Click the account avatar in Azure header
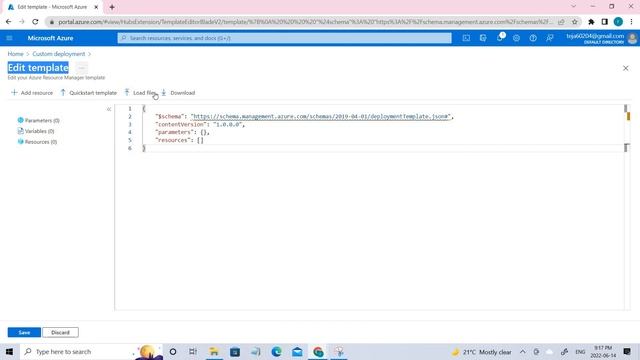 click(x=632, y=38)
